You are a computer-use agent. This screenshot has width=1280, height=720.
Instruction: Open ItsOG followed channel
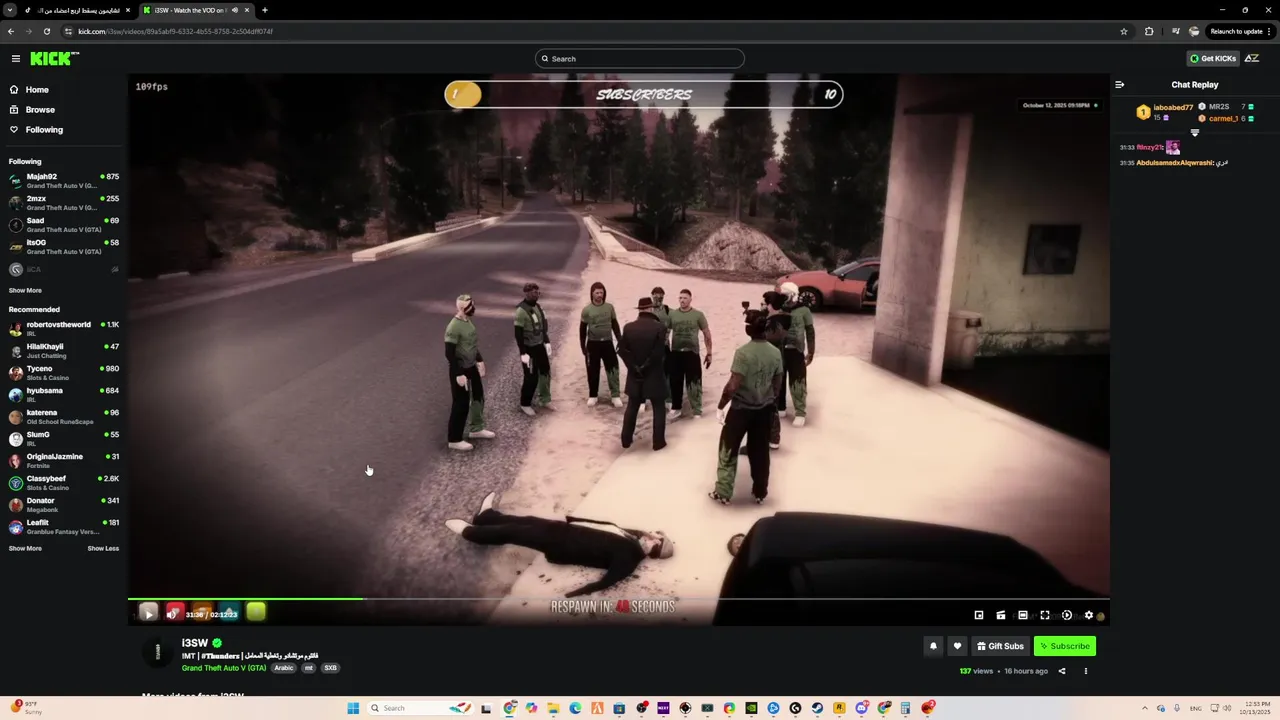click(x=64, y=247)
